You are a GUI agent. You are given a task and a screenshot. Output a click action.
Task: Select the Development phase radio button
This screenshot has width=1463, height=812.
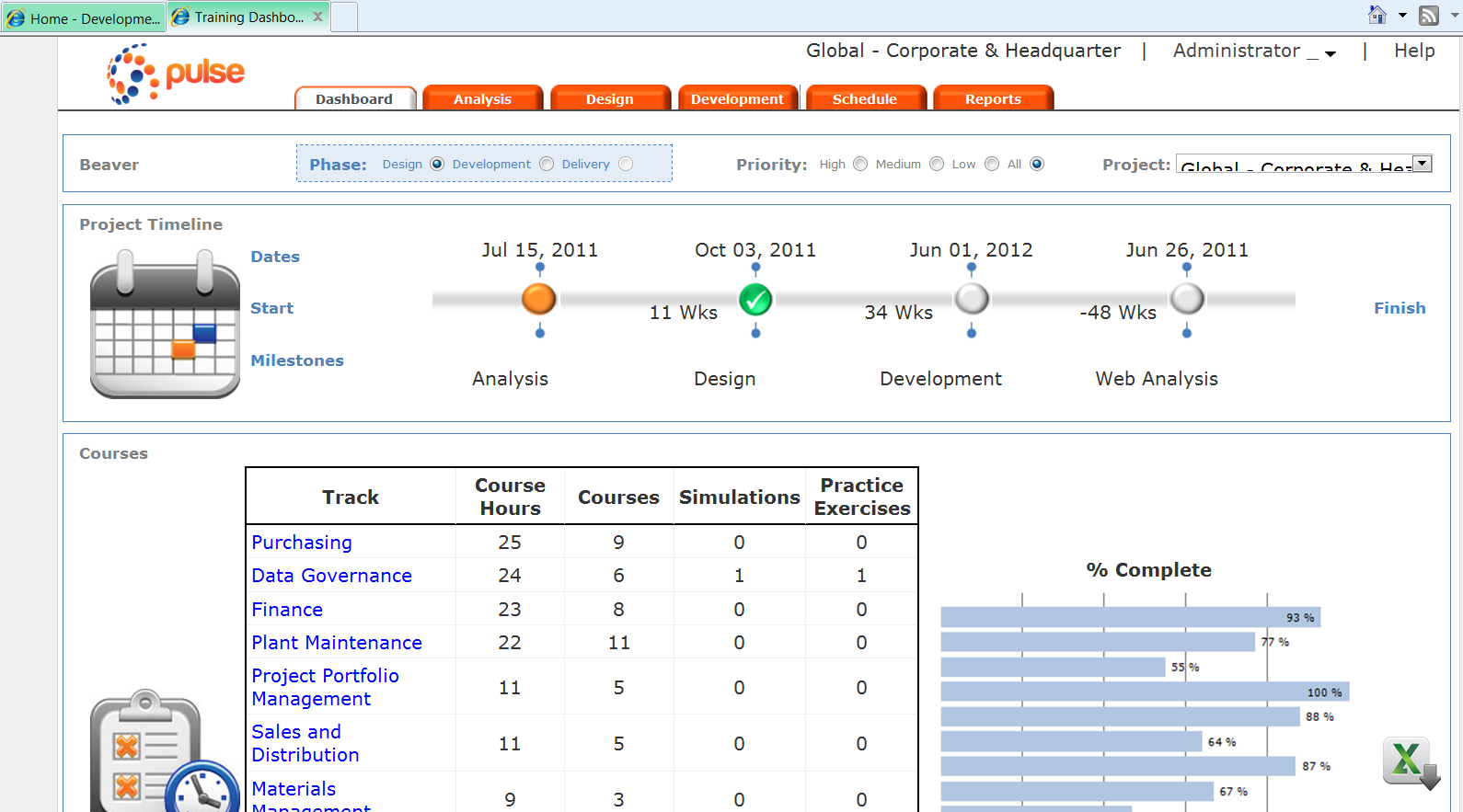pyautogui.click(x=547, y=164)
